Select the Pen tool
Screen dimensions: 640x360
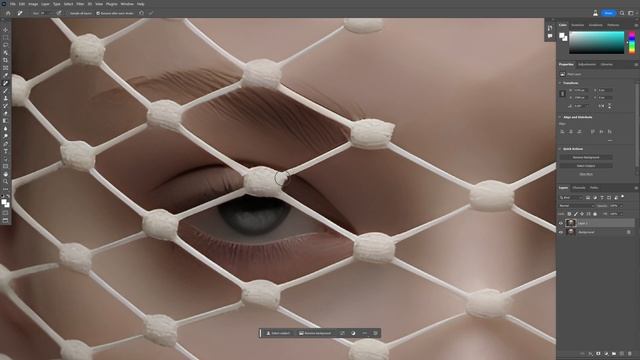pyautogui.click(x=5, y=144)
